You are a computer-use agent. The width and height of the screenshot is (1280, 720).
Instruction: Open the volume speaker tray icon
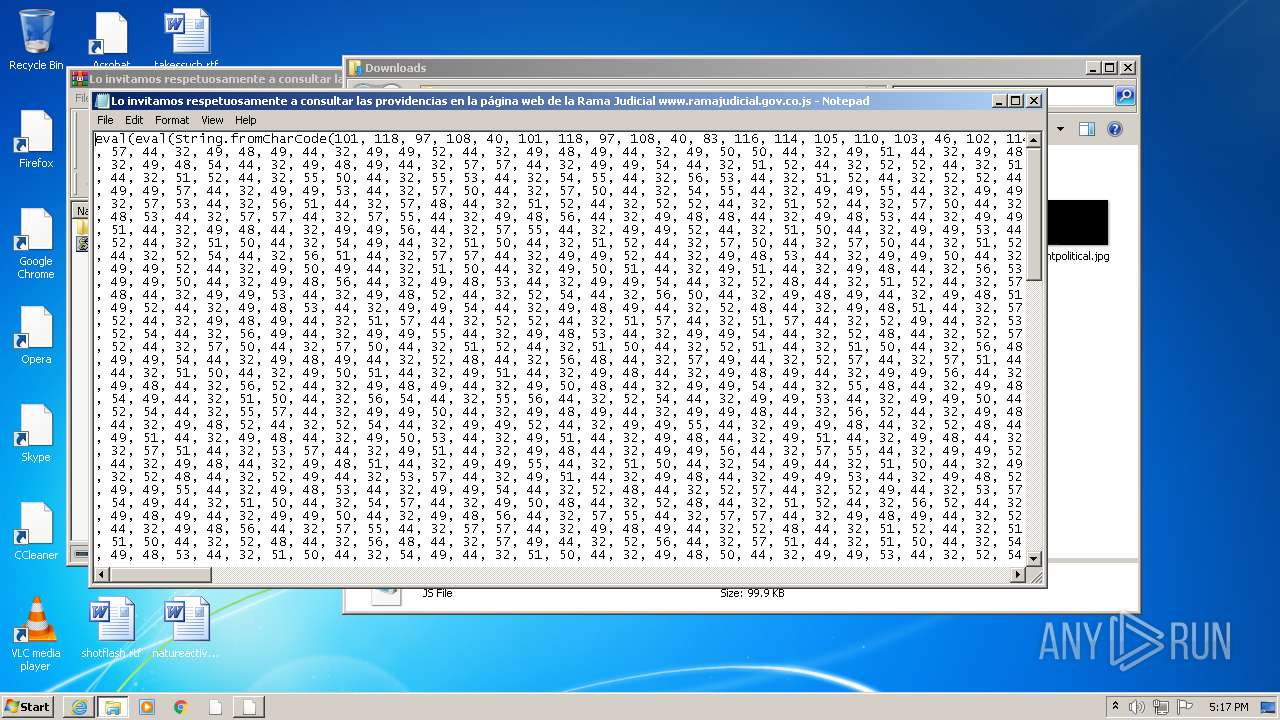coord(1137,707)
